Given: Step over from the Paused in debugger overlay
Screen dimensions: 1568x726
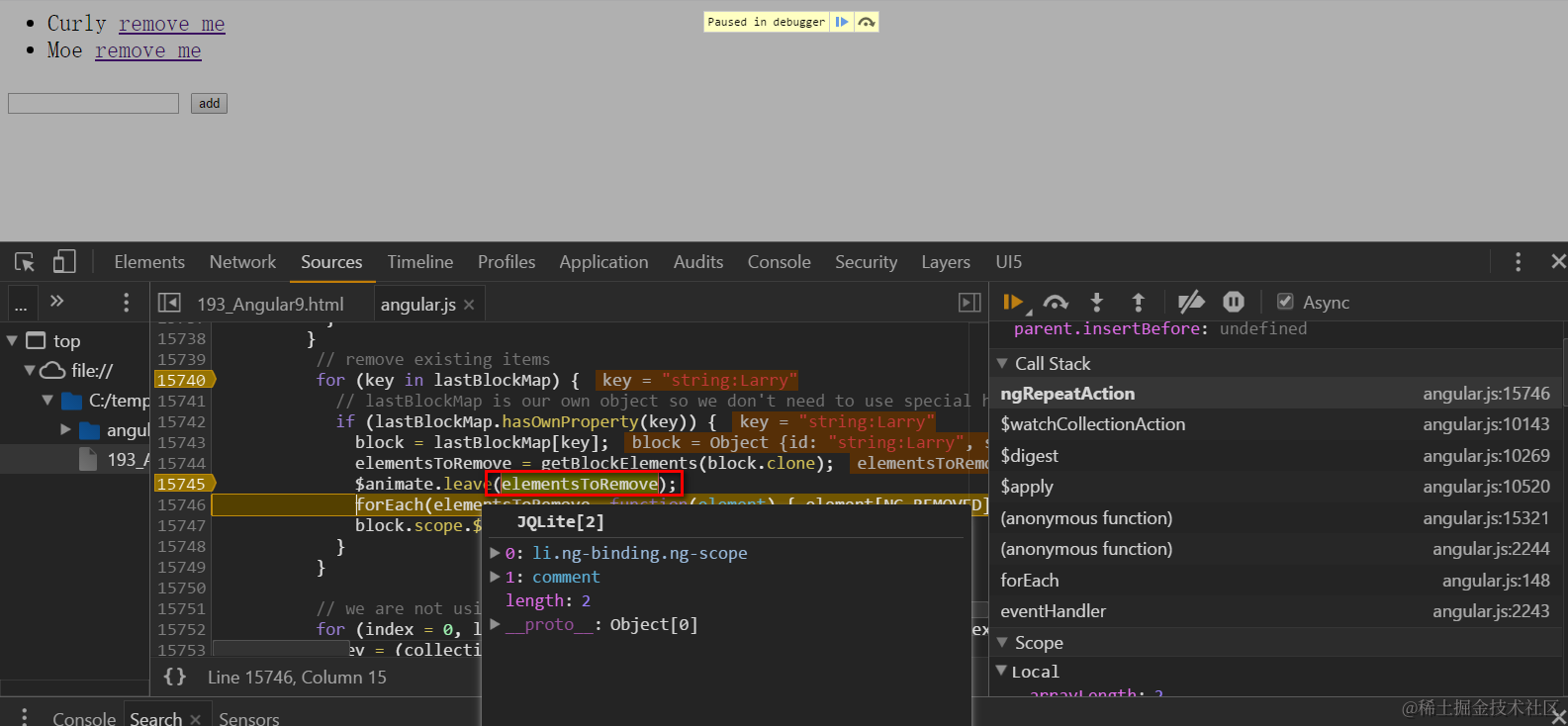Looking at the screenshot, I should point(867,22).
